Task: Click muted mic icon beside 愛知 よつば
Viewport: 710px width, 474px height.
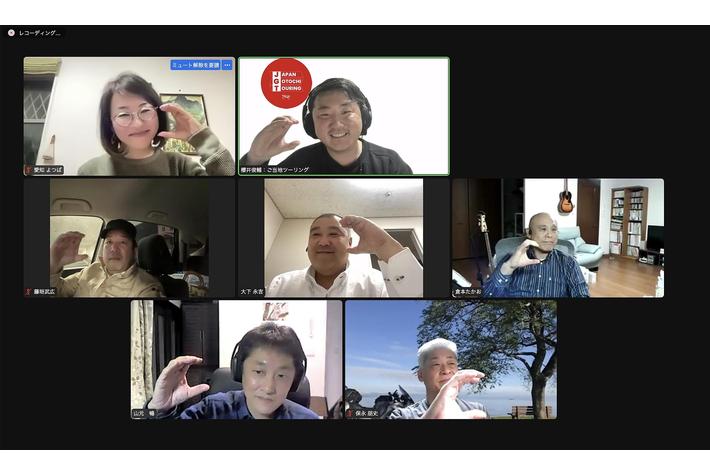Action: 29,170
